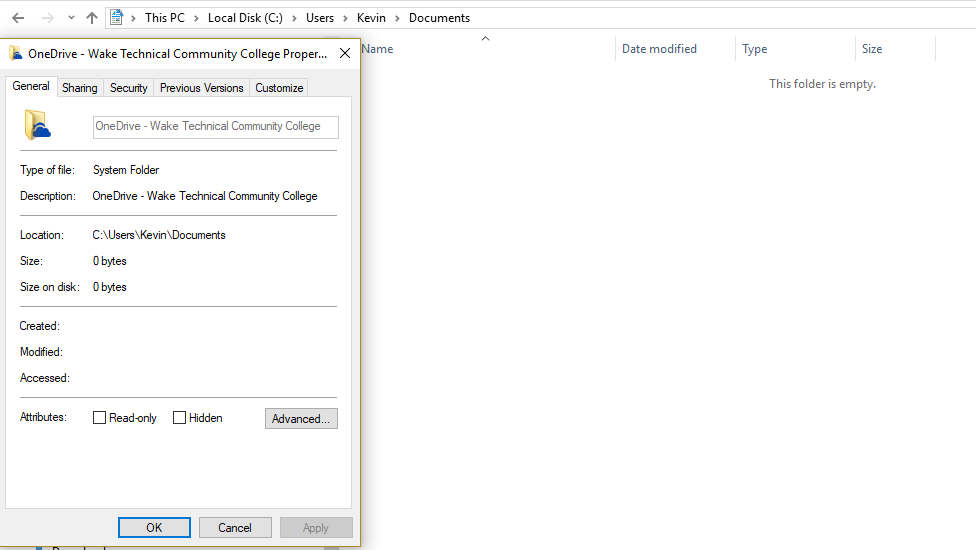Click the Apply button
The height and width of the screenshot is (550, 976).
[x=316, y=528]
